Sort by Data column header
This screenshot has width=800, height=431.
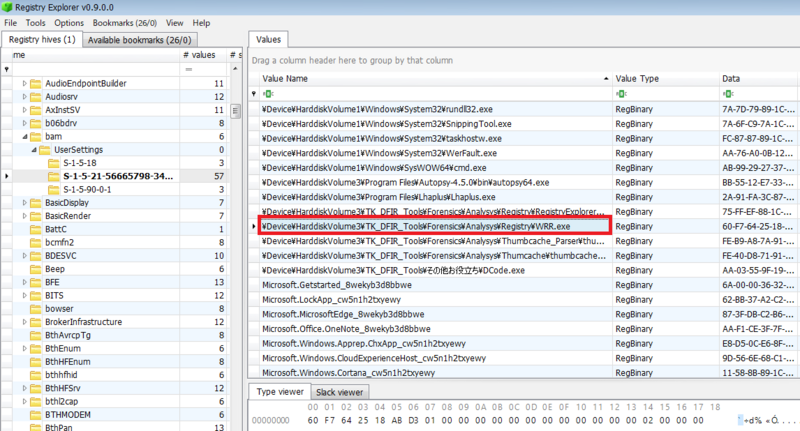coord(759,79)
